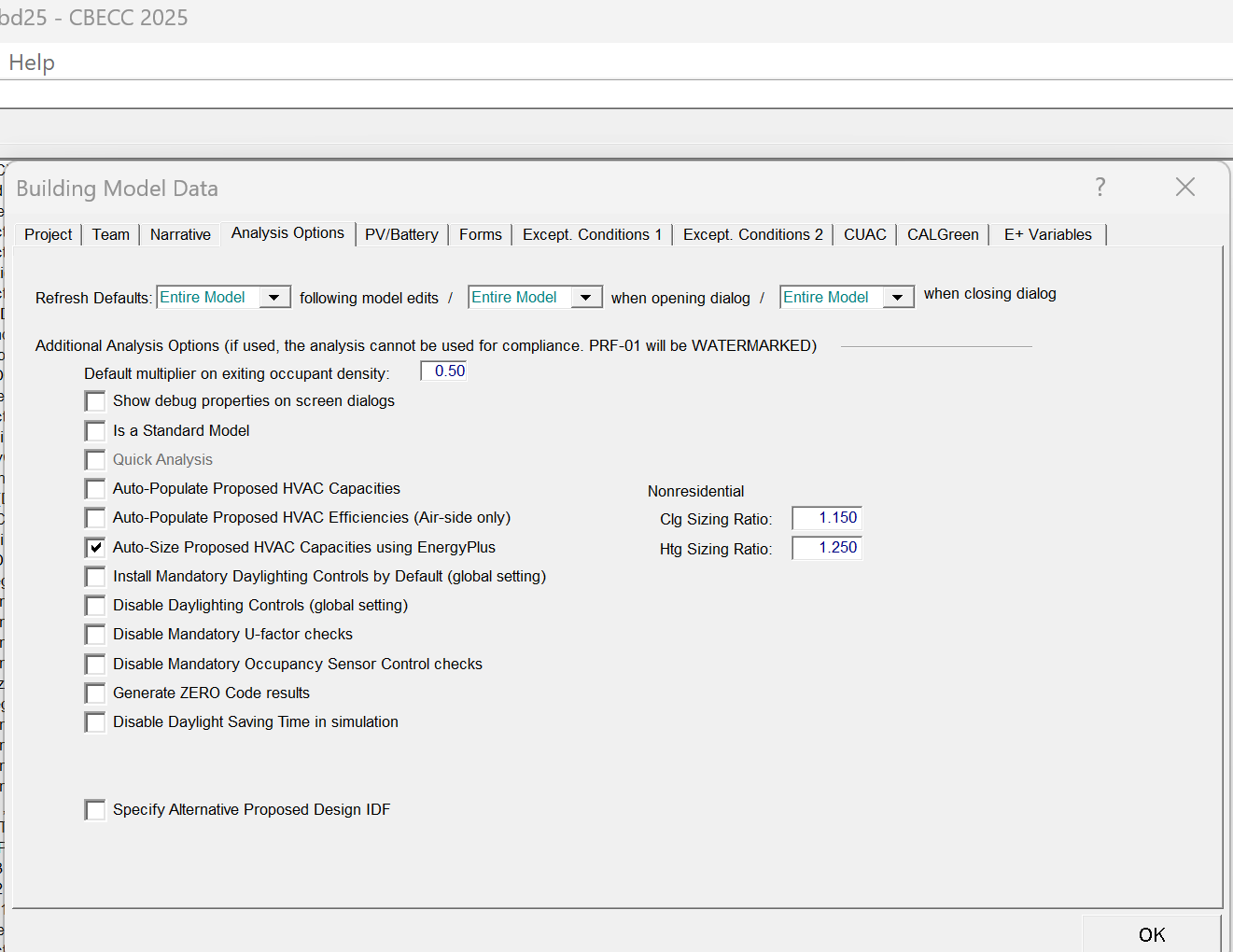Check the Is a Standard Model box

pos(95,431)
